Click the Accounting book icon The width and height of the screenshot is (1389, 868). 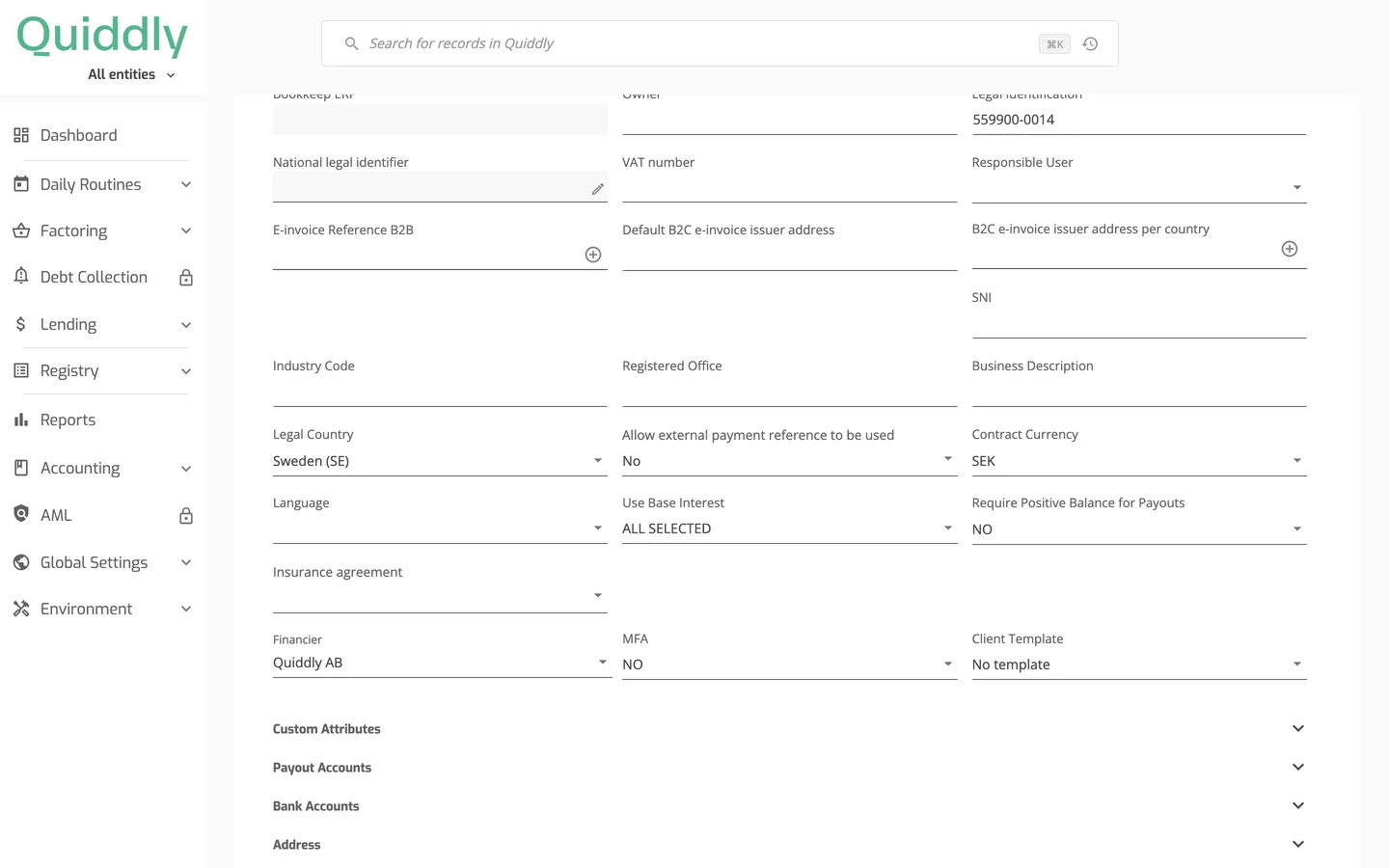21,468
